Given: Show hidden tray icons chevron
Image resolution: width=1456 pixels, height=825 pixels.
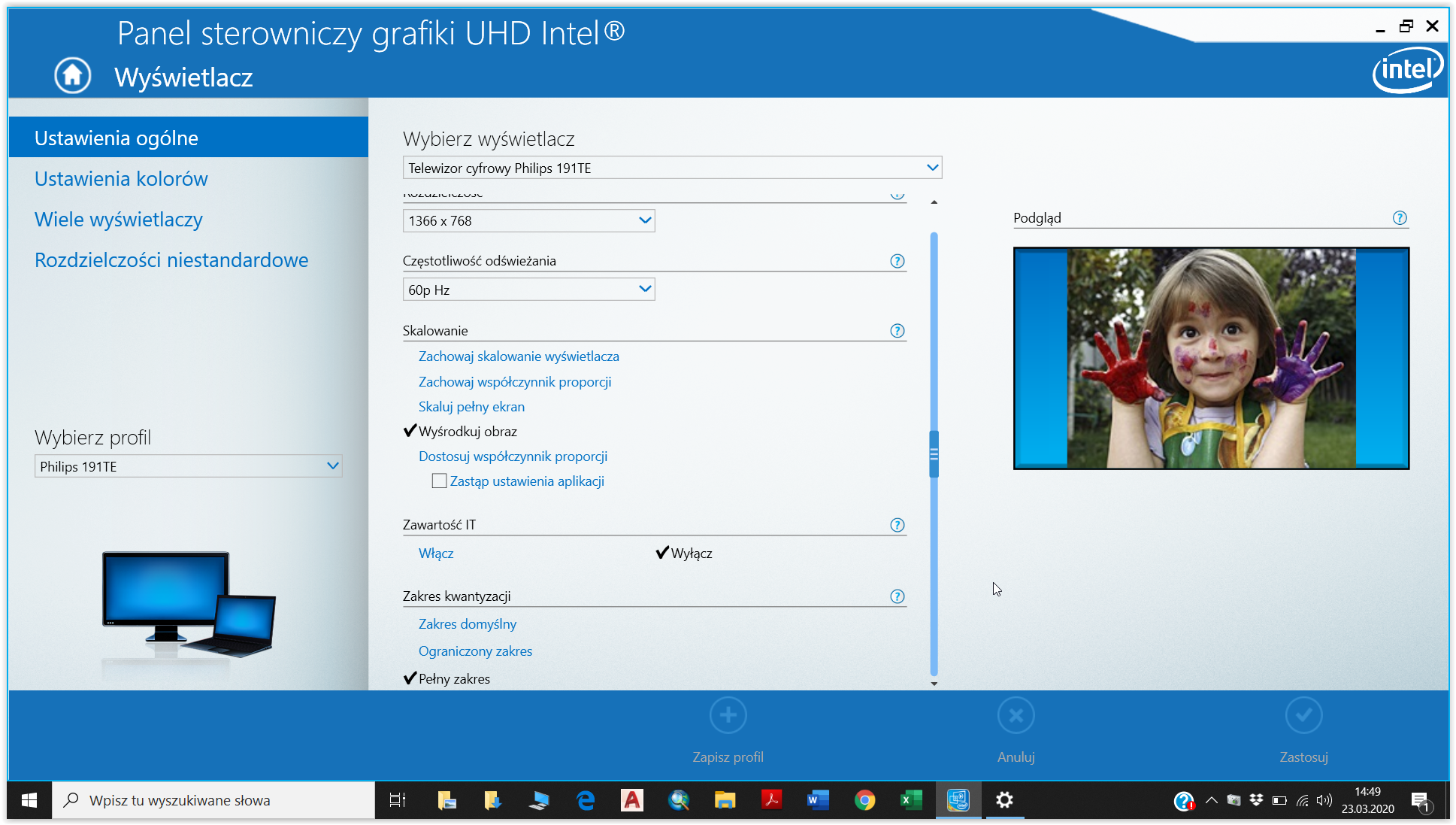Looking at the screenshot, I should coord(1211,800).
